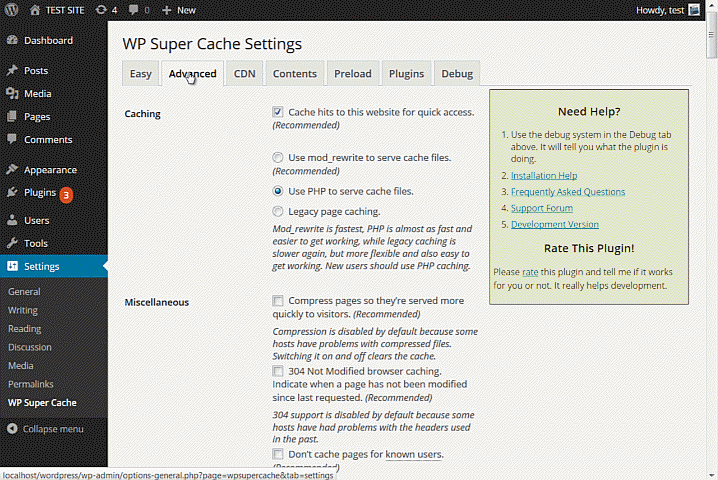Open WP Super Cache submenu item

point(42,403)
